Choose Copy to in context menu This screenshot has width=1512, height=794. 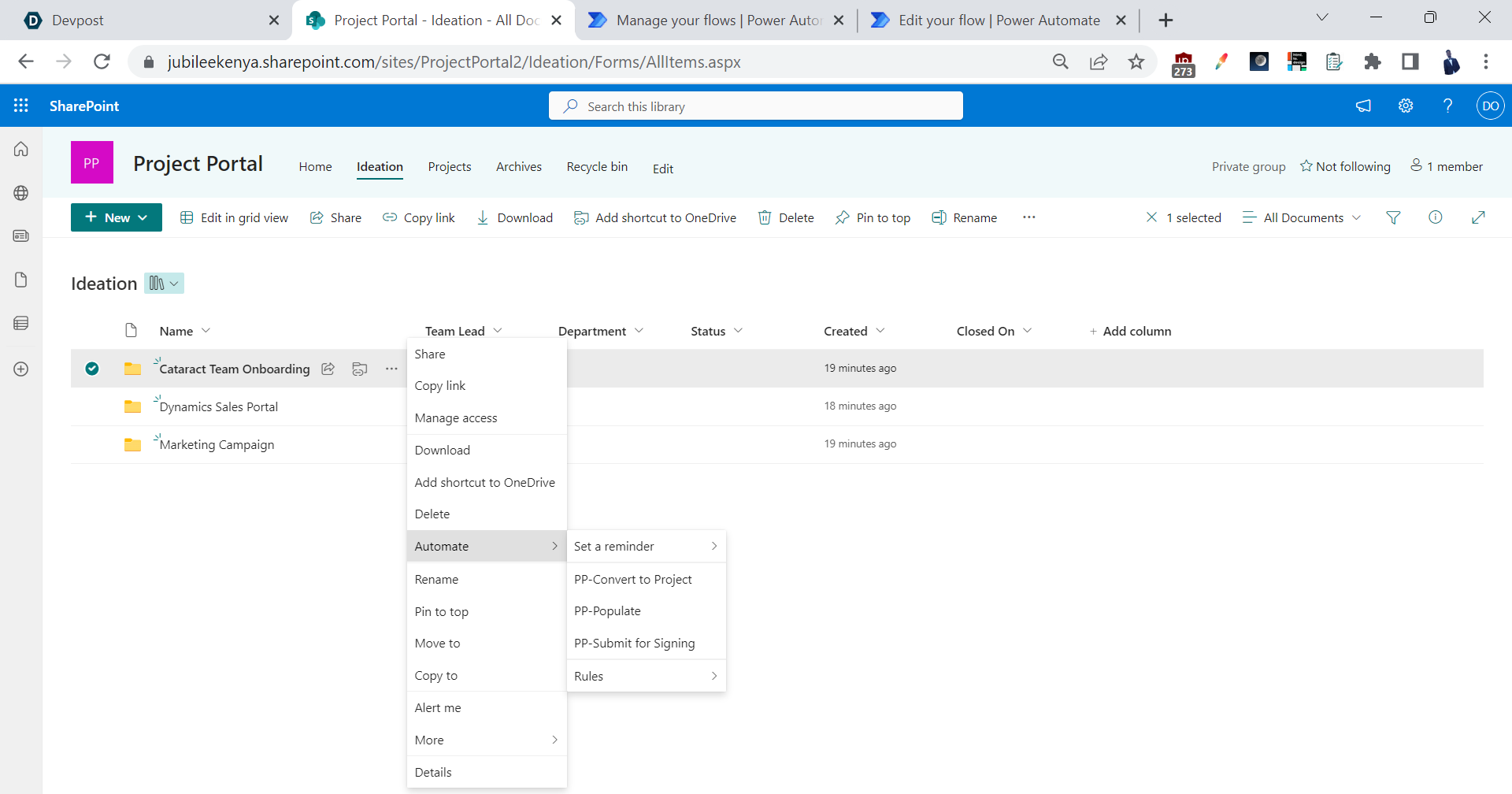coord(487,675)
